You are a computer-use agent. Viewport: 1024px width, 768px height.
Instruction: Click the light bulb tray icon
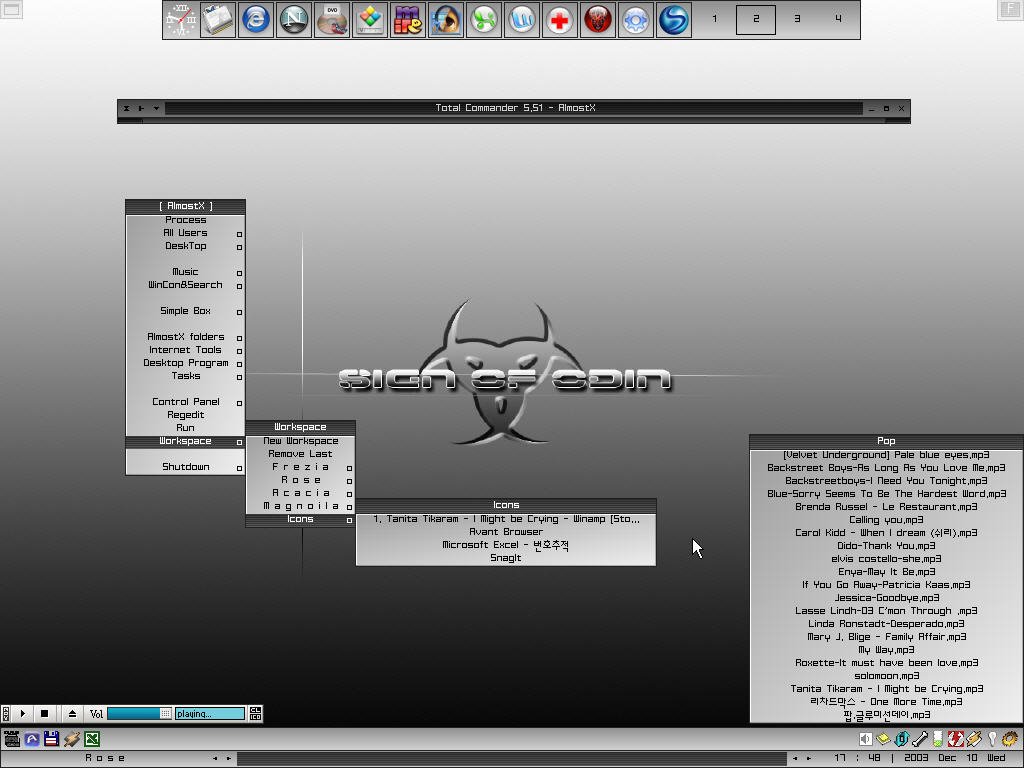[x=992, y=739]
